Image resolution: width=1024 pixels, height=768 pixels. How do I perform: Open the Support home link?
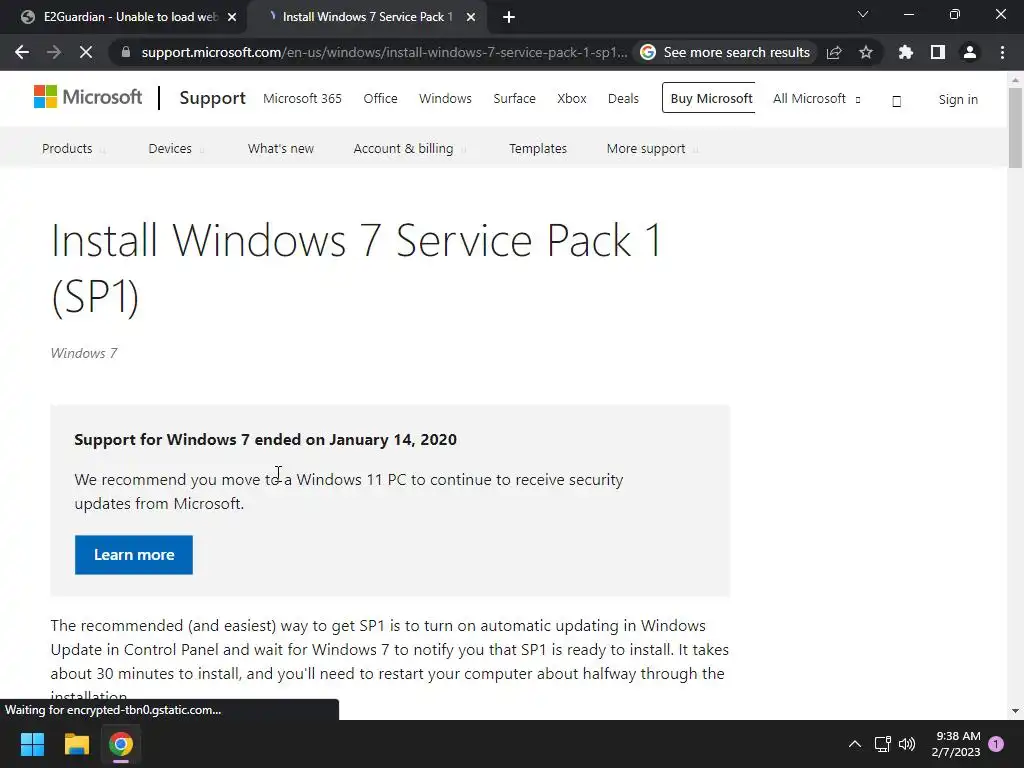(x=212, y=98)
